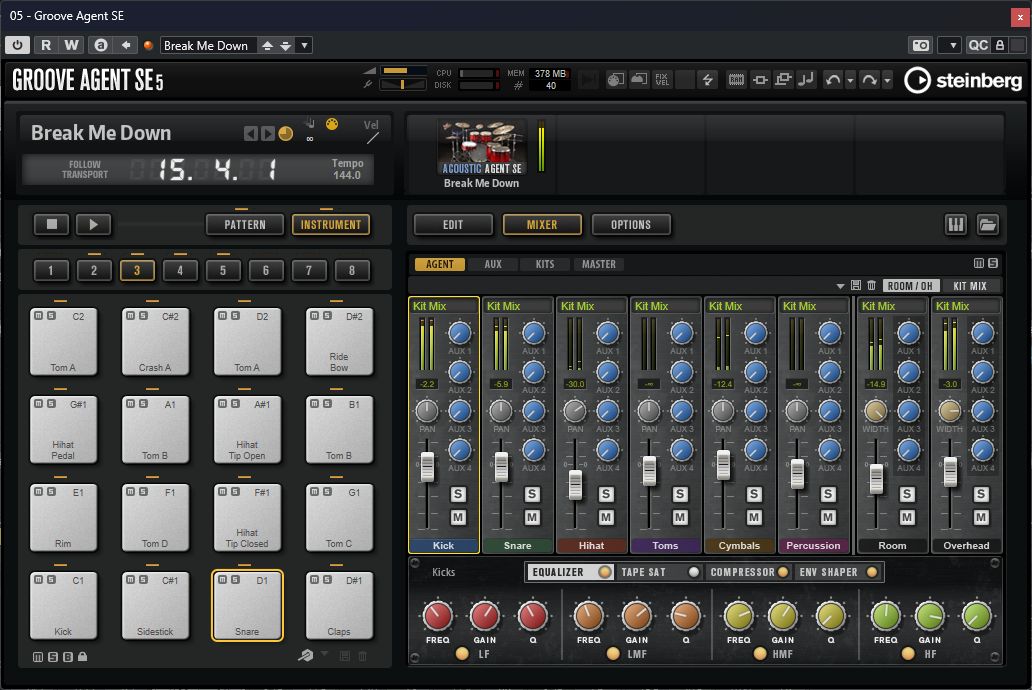Open the snapshot dropdown arrow beside camera
This screenshot has height=690, width=1032.
pyautogui.click(x=951, y=45)
